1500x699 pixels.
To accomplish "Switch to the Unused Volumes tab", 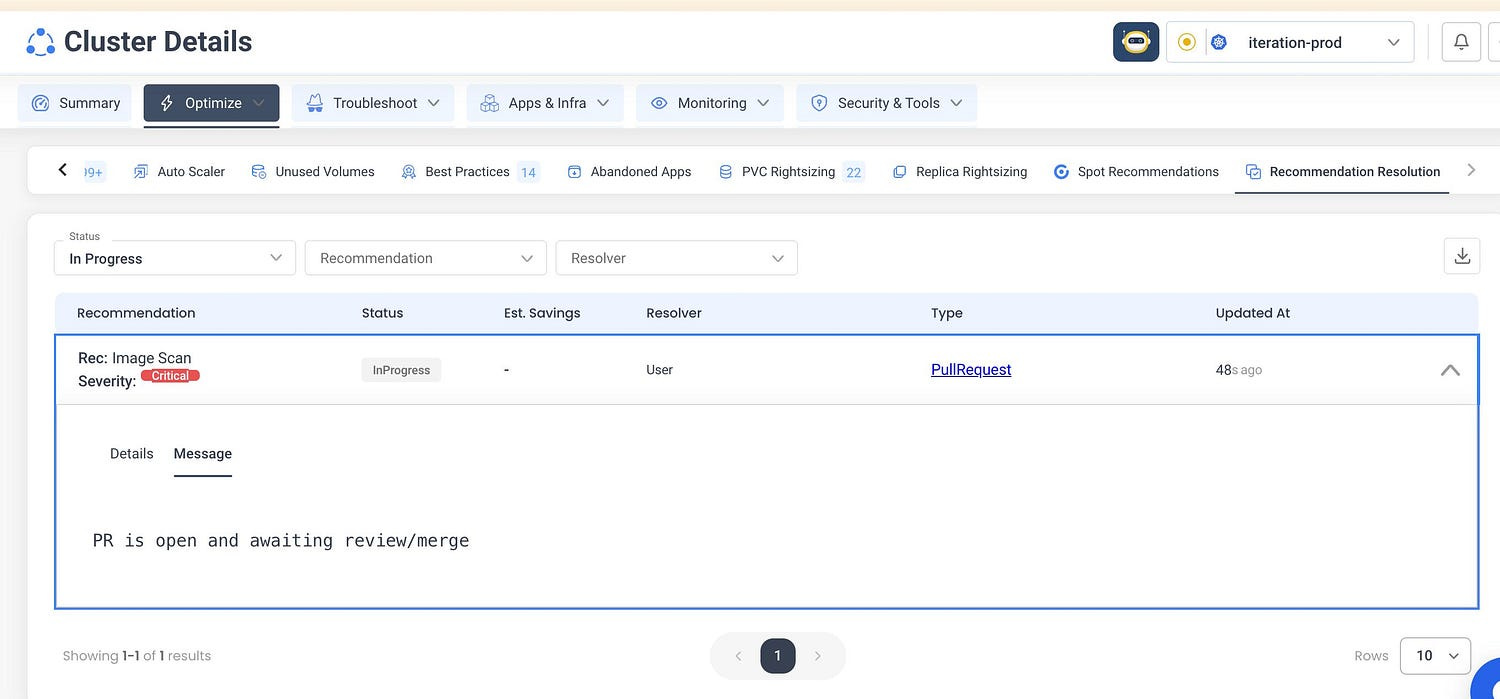I will [x=313, y=172].
